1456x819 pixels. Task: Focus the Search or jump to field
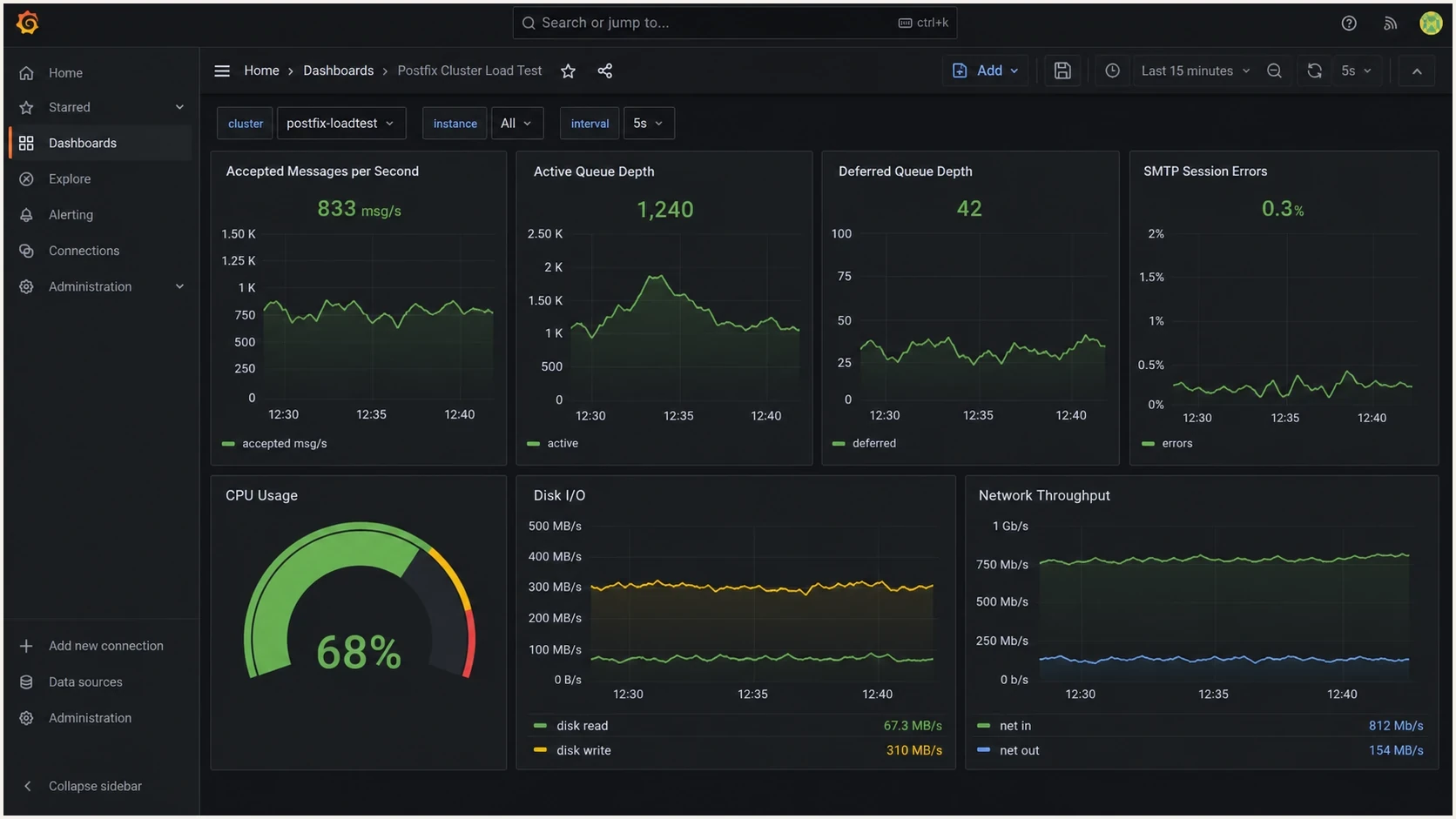click(735, 23)
